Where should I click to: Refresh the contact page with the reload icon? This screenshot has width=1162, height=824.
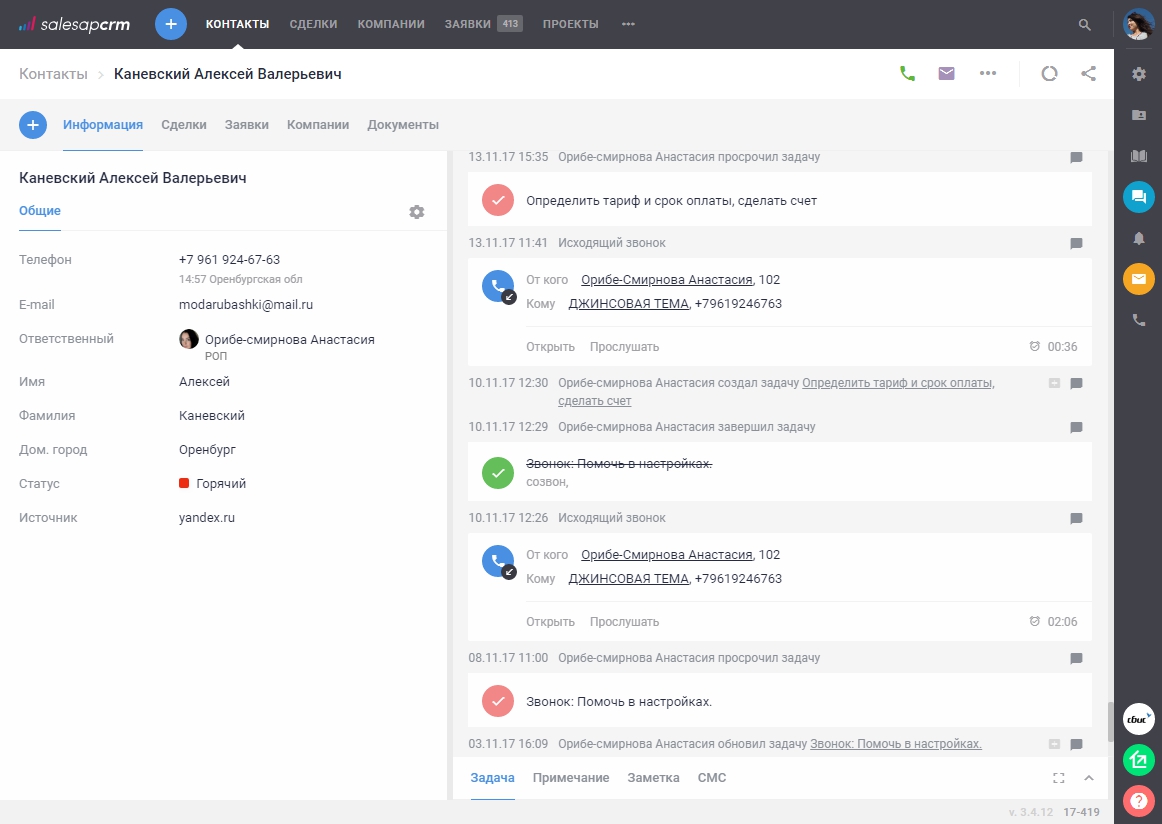[x=1049, y=73]
